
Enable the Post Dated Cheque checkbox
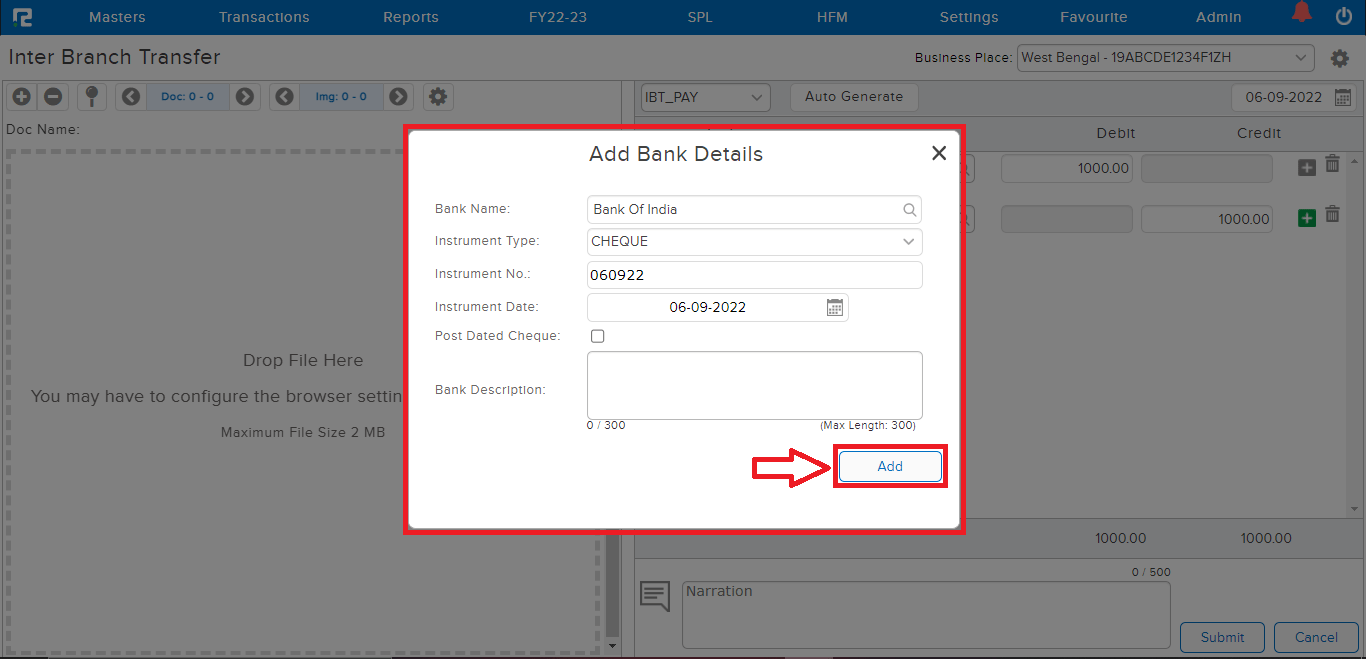[x=598, y=337]
